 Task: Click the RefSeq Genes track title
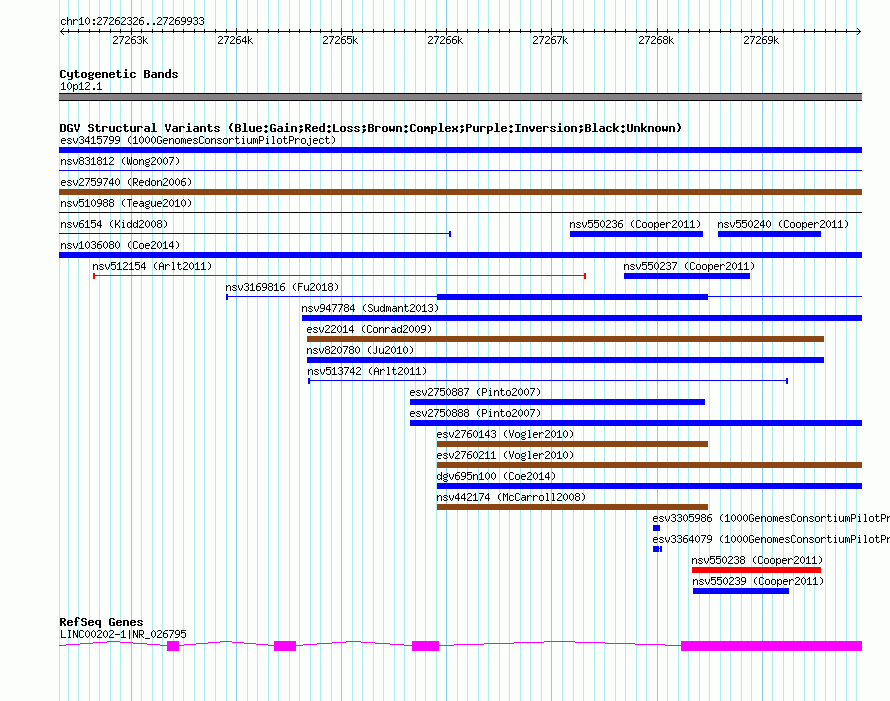101,622
